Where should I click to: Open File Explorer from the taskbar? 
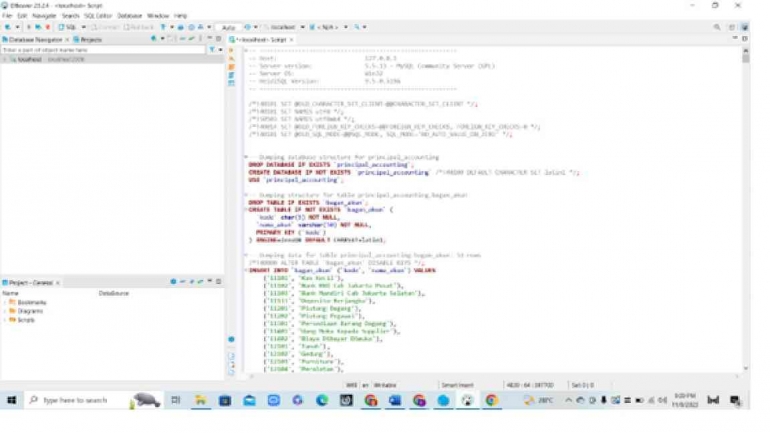(x=200, y=400)
